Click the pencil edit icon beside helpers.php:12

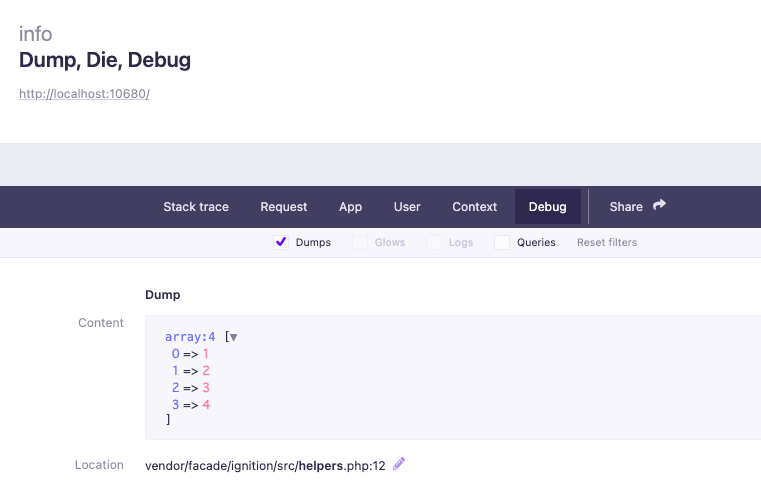(x=399, y=464)
